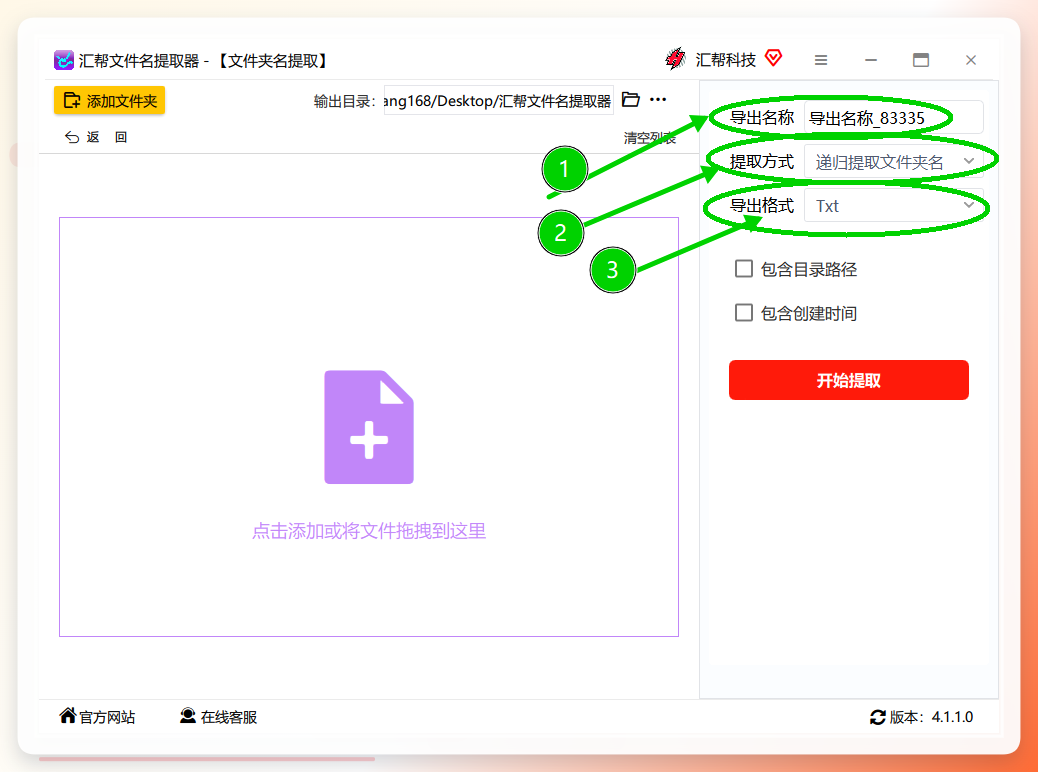Image resolution: width=1038 pixels, height=772 pixels.
Task: Click the 点击添加或将文件拖拽到这里 text
Action: point(369,531)
